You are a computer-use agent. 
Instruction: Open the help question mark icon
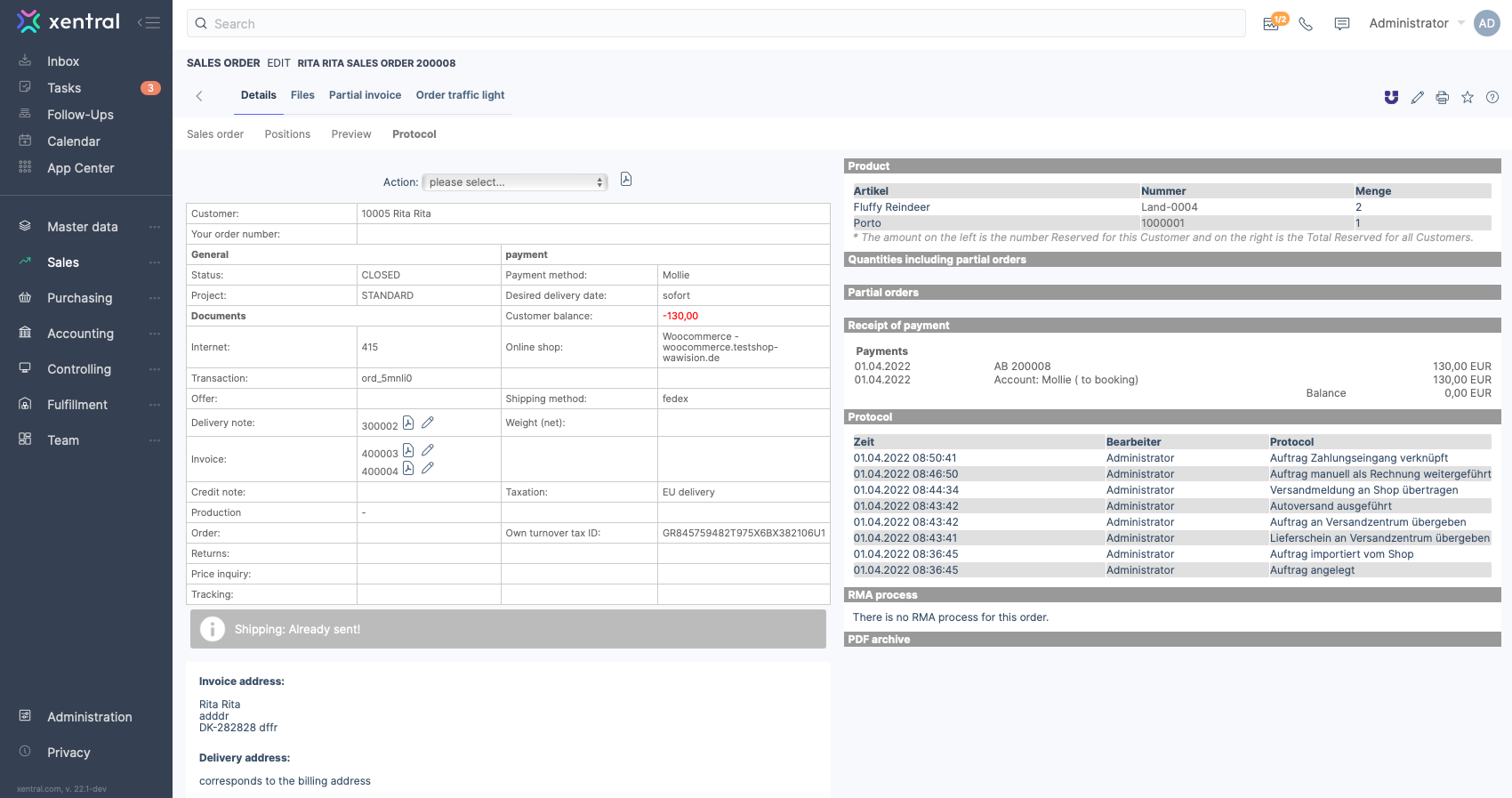coord(1492,98)
